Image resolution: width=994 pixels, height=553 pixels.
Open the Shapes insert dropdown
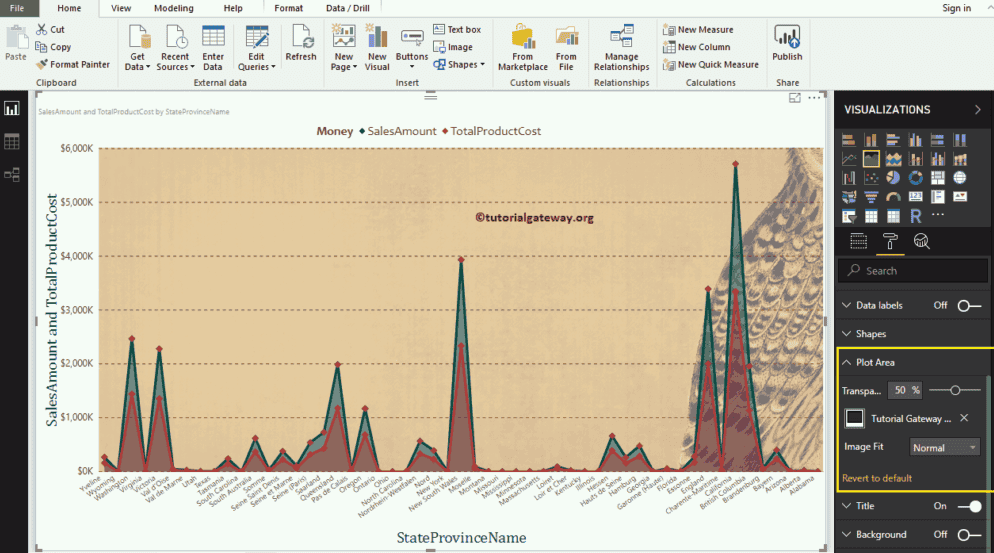point(459,65)
